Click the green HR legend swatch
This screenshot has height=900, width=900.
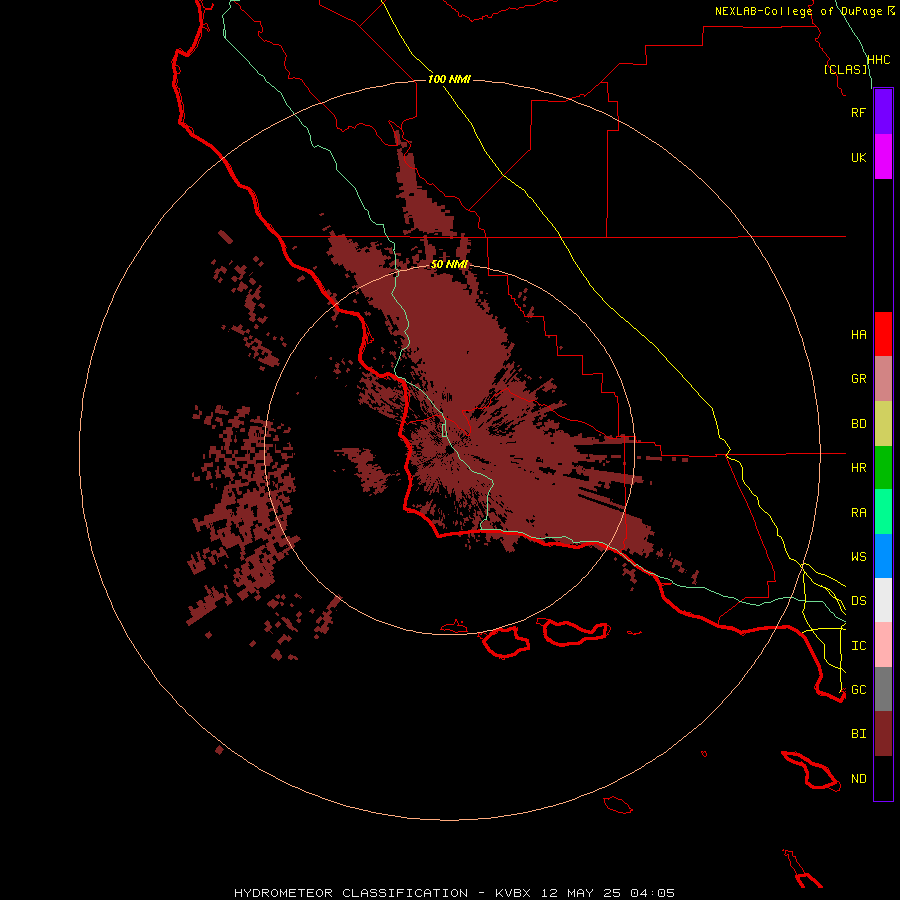[x=883, y=468]
